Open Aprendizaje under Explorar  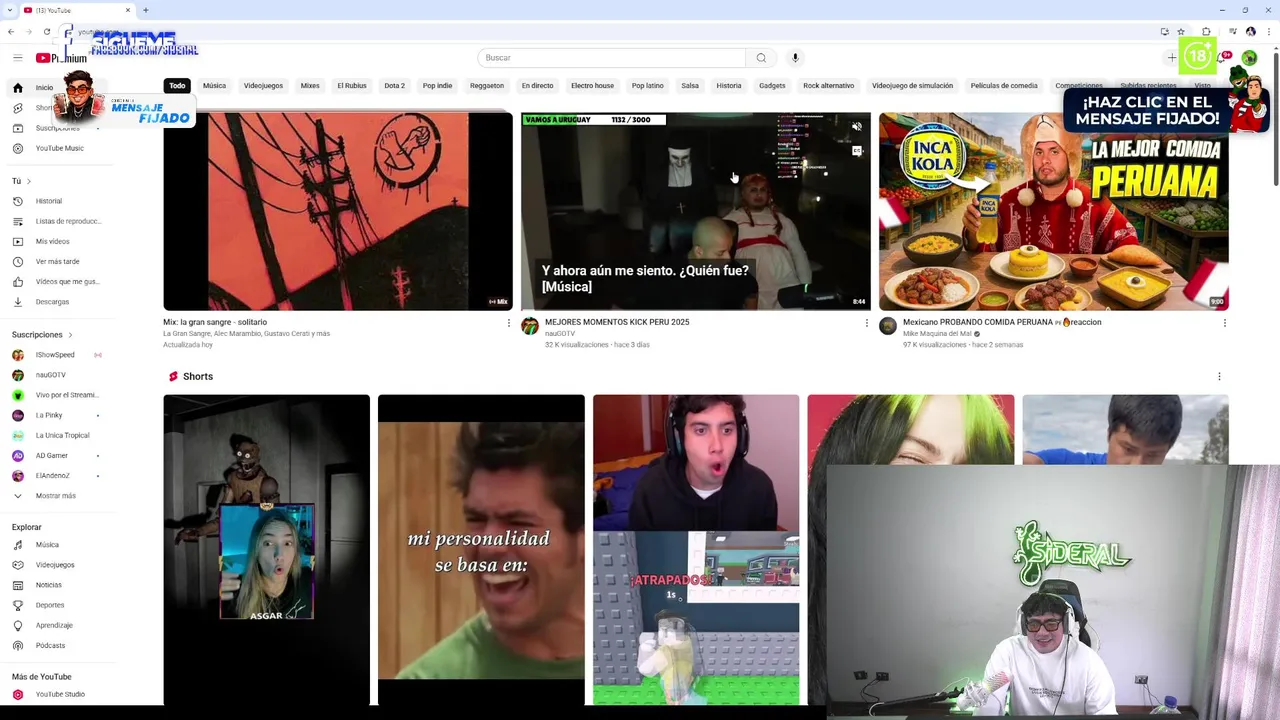(x=54, y=625)
